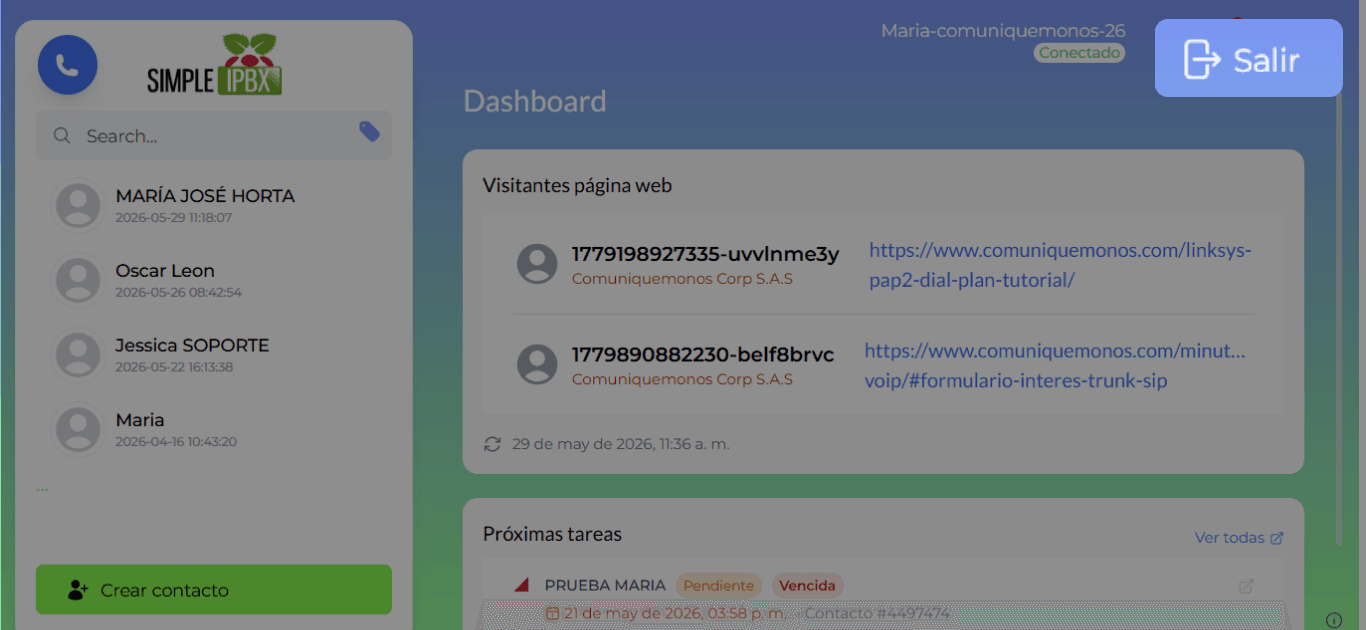Click the 29 de may de 2026 timestamp

pyautogui.click(x=621, y=444)
